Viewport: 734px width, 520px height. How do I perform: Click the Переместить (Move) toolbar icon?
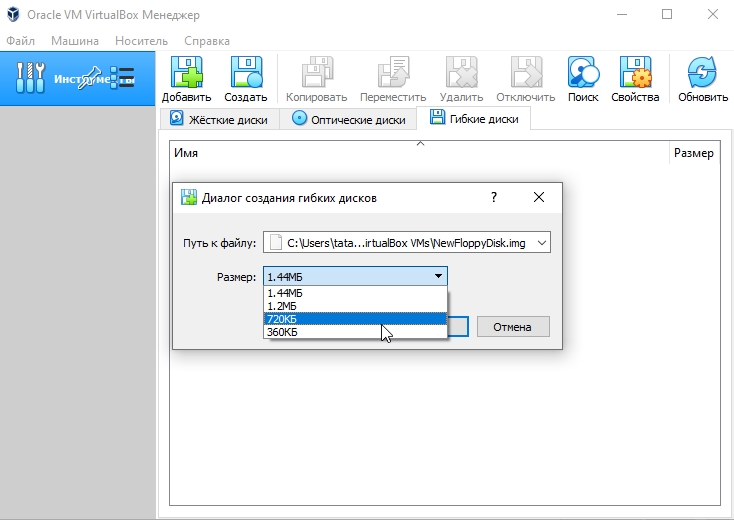pyautogui.click(x=393, y=73)
